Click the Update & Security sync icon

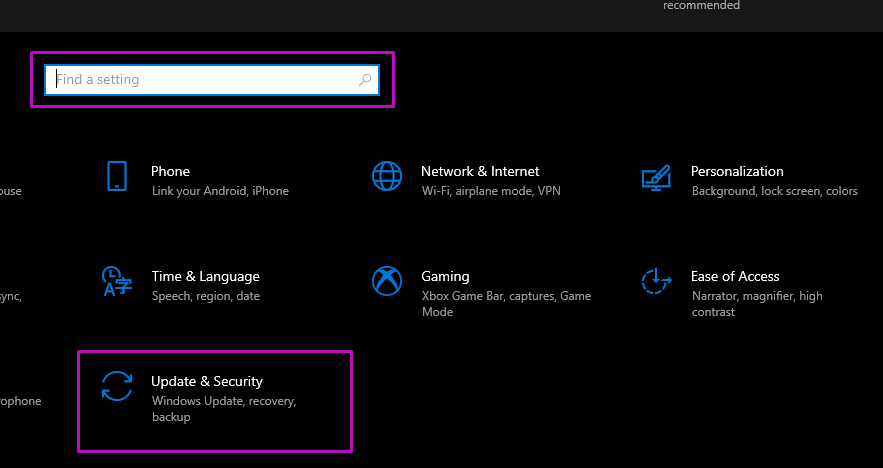[117, 386]
